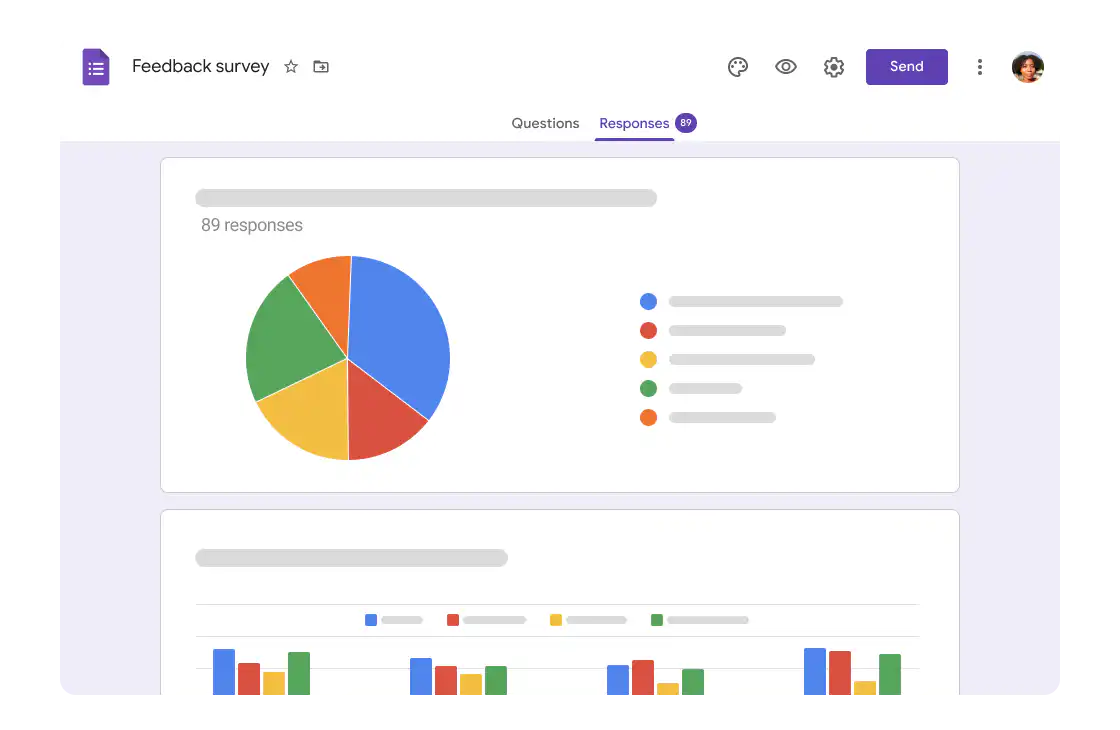Click the 89 count badge on Responses

(x=686, y=122)
